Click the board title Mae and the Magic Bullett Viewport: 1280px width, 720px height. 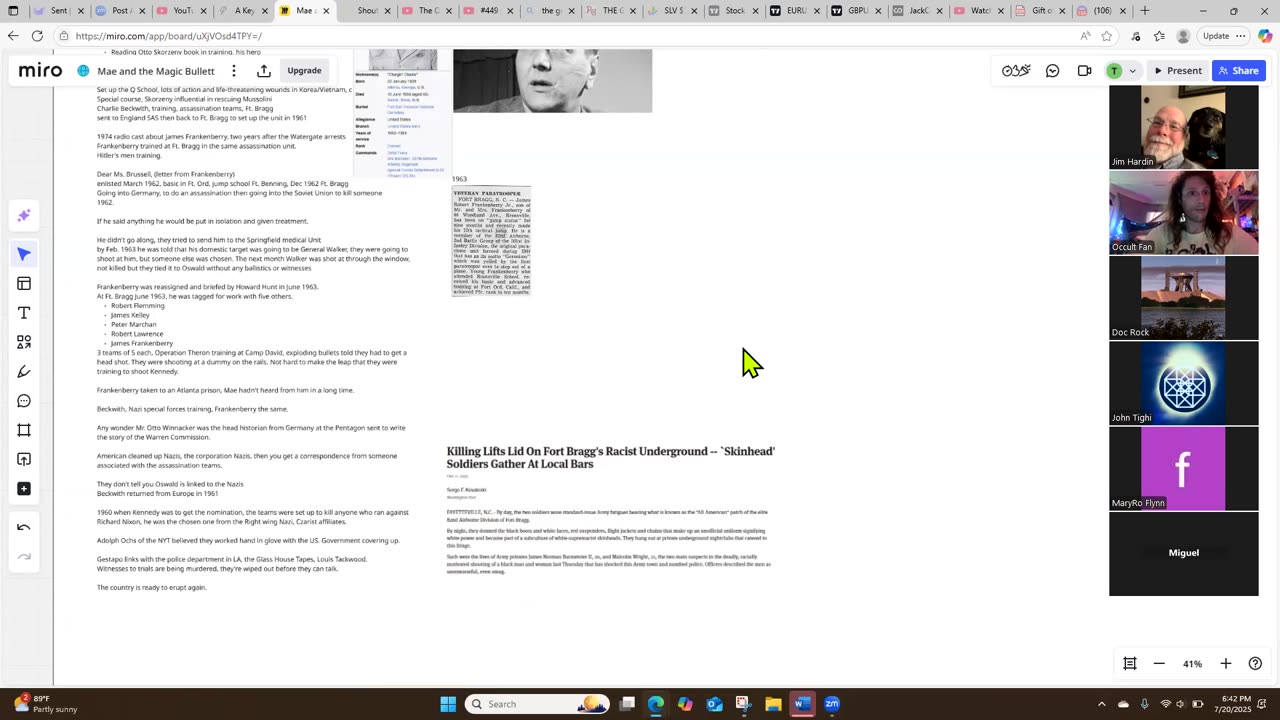pos(155,71)
